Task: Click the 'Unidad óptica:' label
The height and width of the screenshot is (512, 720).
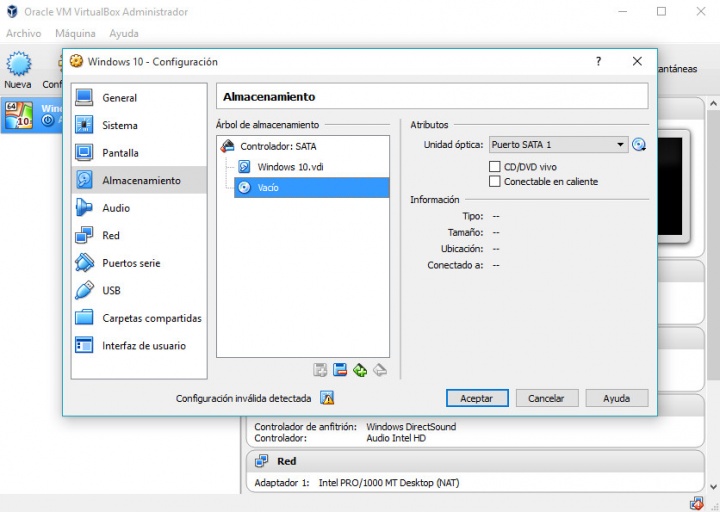Action: (453, 145)
